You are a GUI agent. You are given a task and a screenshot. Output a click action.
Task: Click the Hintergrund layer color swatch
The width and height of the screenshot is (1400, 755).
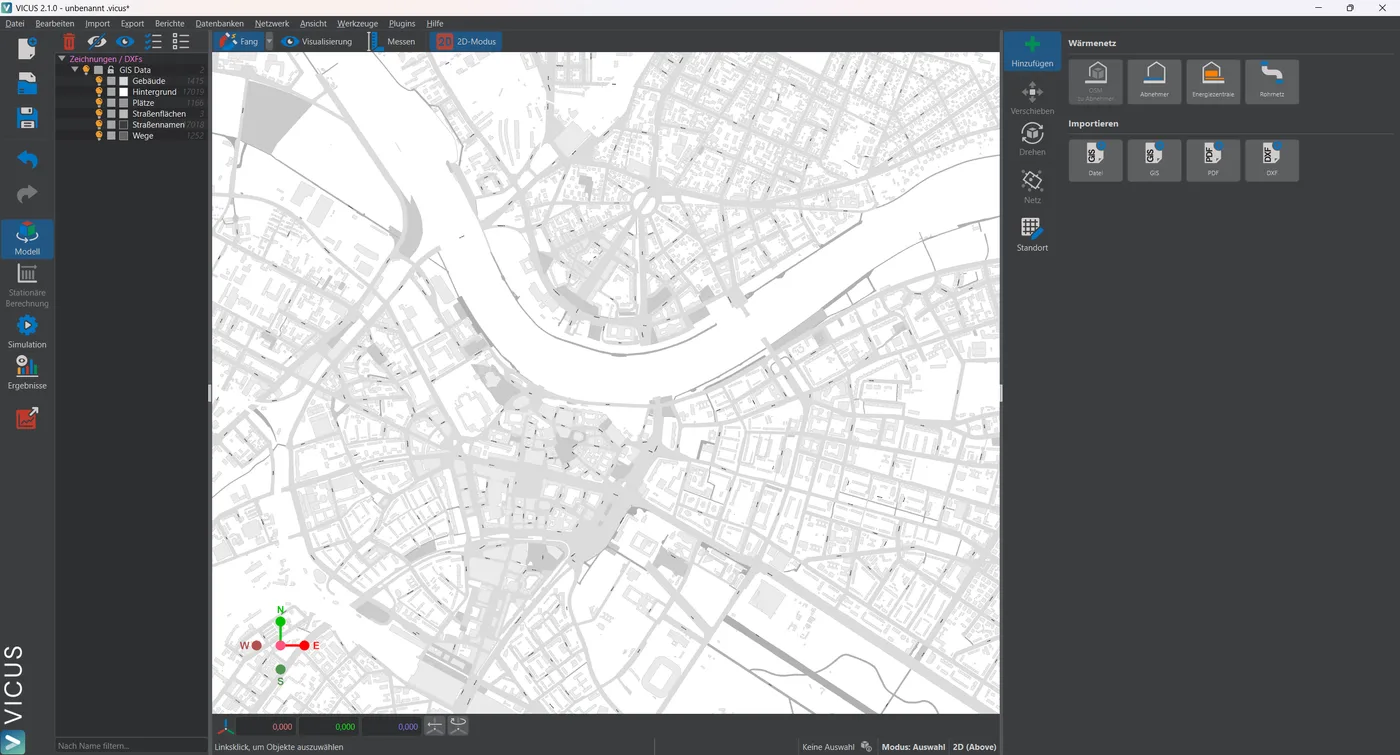pyautogui.click(x=124, y=92)
